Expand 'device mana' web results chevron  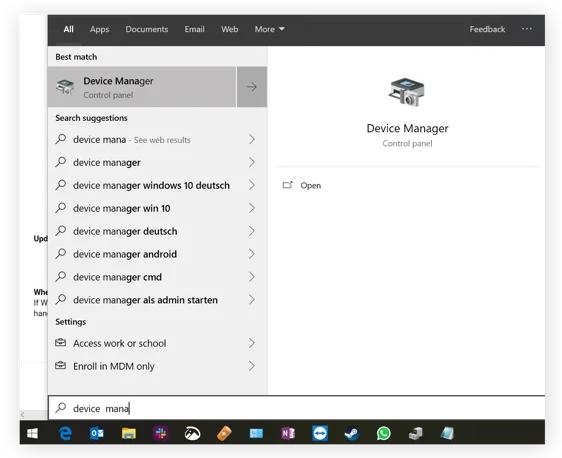pyautogui.click(x=252, y=139)
